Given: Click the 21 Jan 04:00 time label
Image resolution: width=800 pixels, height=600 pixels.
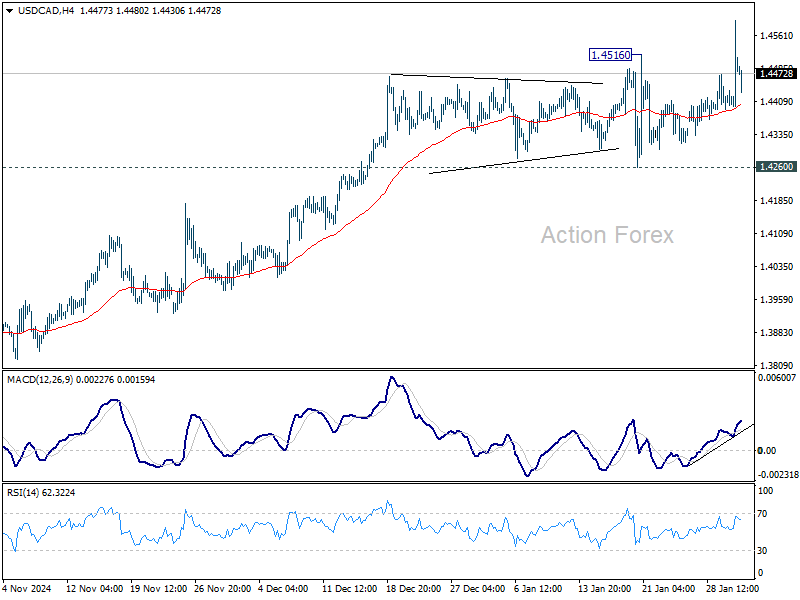Looking at the screenshot, I should (668, 588).
